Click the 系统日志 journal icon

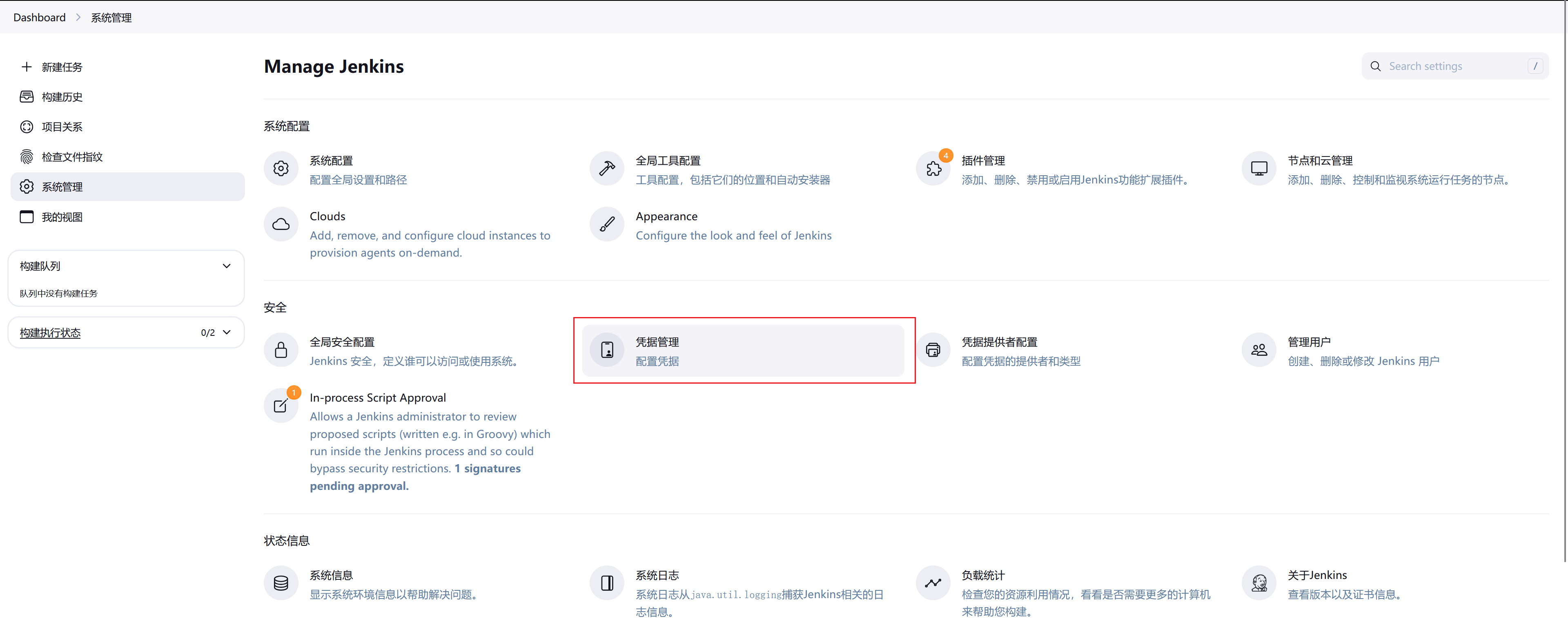[607, 583]
